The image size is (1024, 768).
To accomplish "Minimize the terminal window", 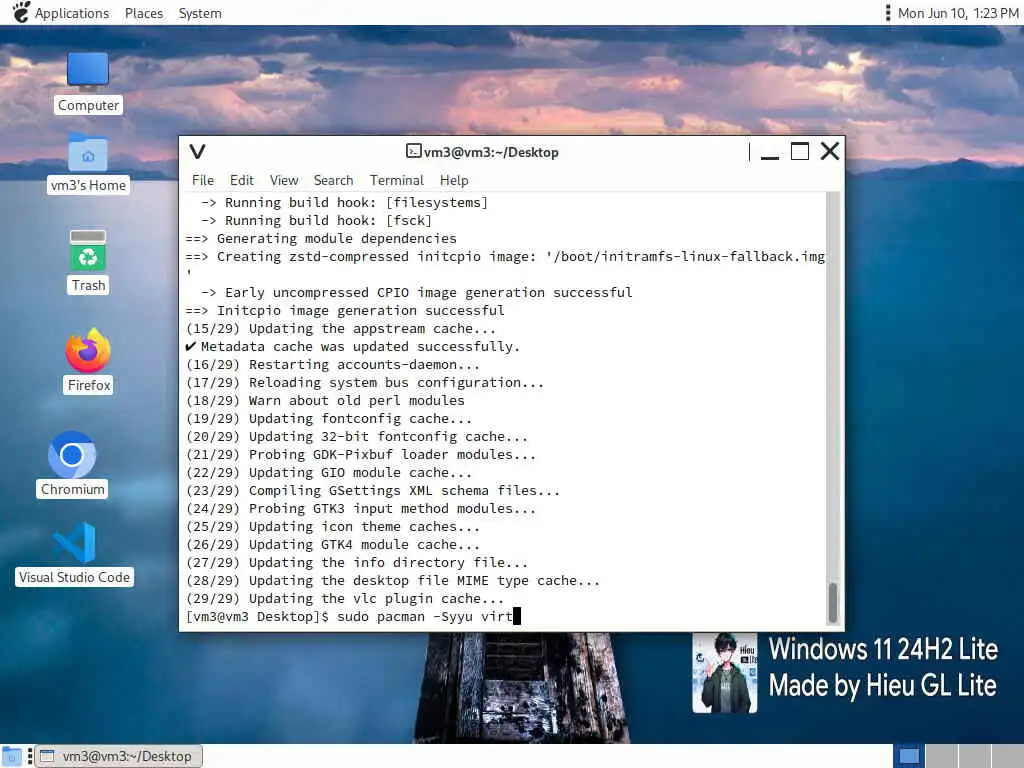I will click(770, 152).
